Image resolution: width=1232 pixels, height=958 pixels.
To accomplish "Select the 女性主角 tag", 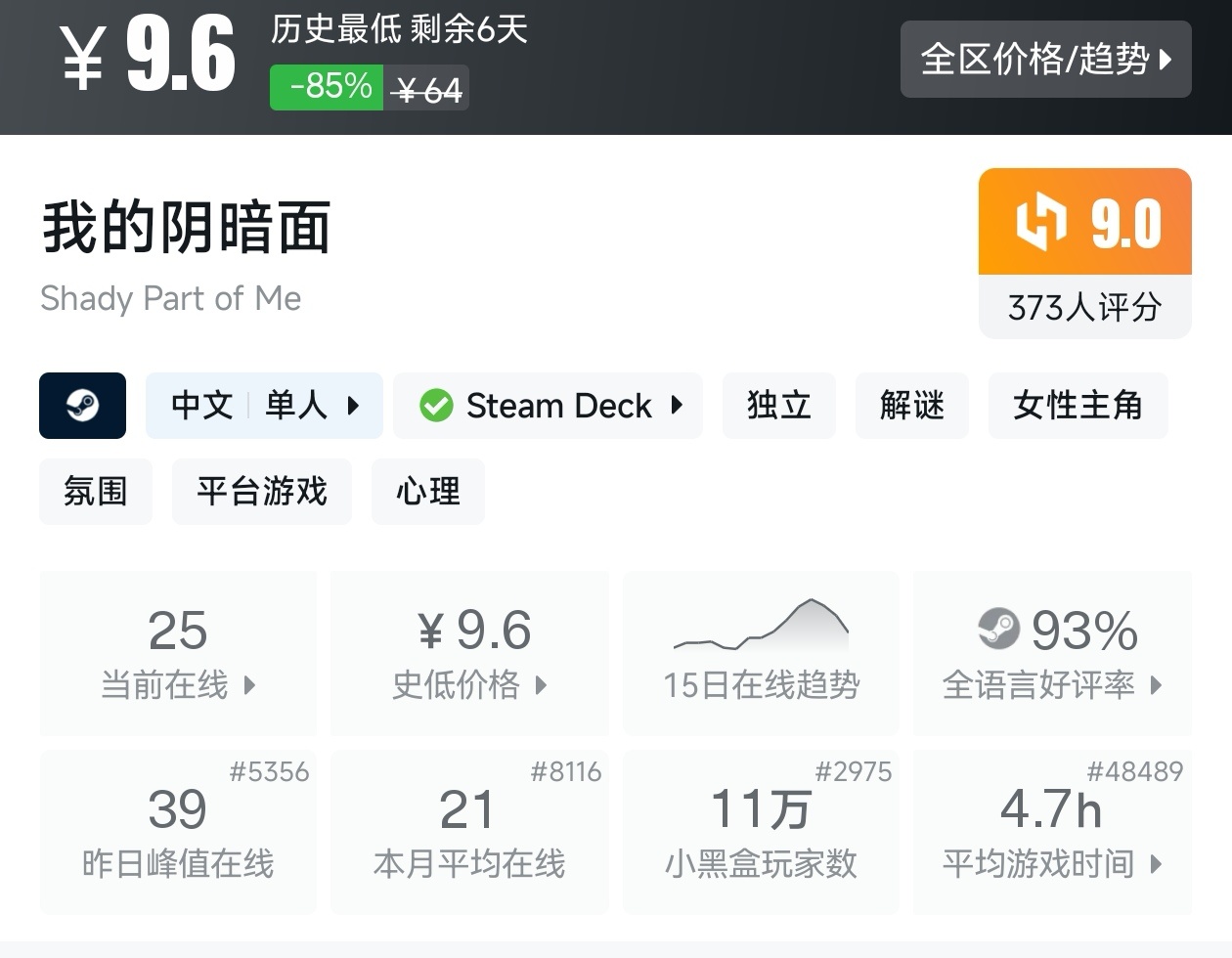I will click(x=1078, y=406).
